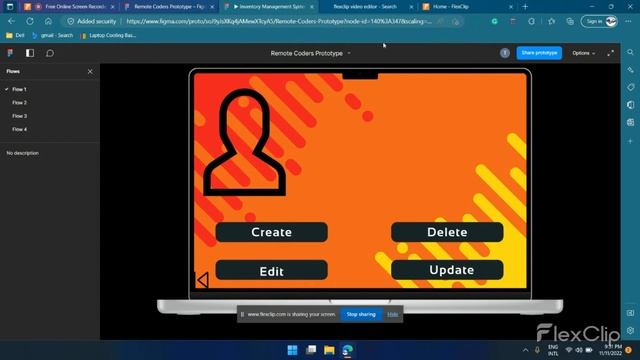Open the taskbar clock and date
Screen dimensions: 640x360
[610, 350]
